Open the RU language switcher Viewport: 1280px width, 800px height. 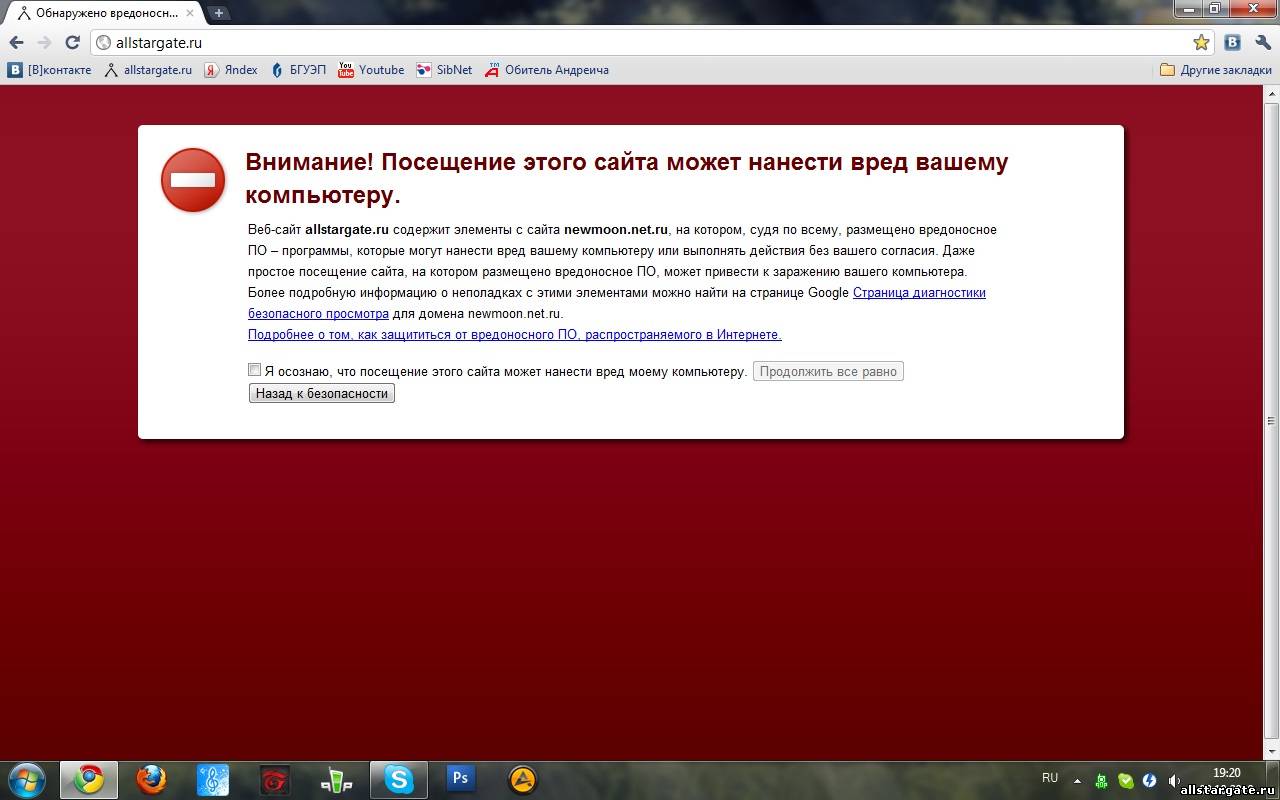point(1050,778)
